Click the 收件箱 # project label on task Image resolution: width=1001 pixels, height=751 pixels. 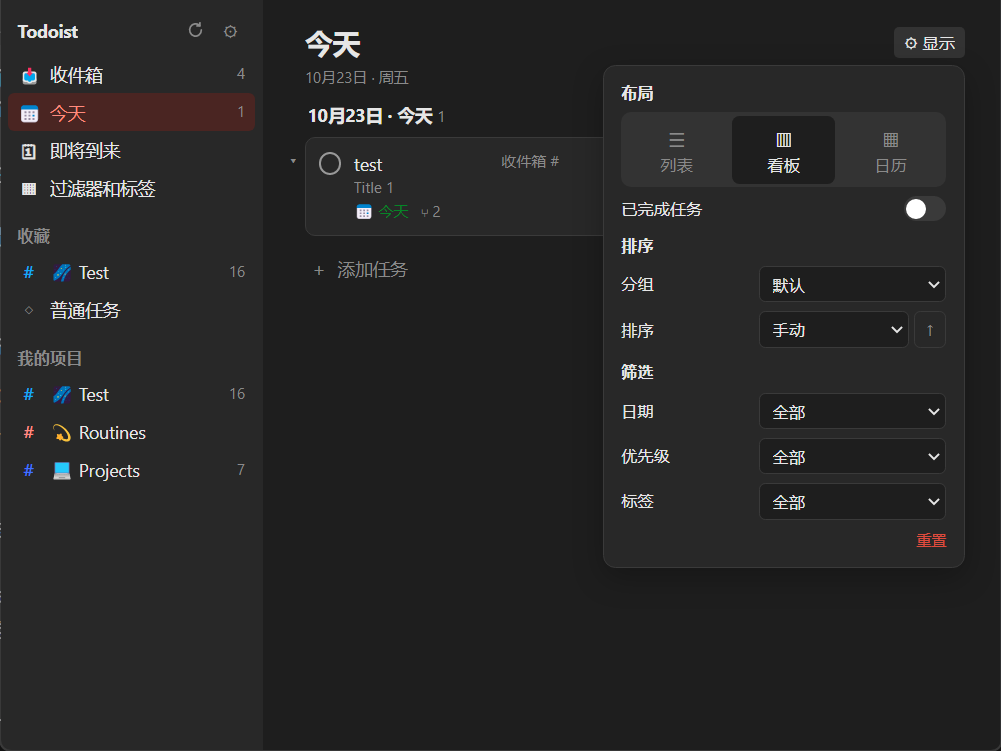click(530, 162)
